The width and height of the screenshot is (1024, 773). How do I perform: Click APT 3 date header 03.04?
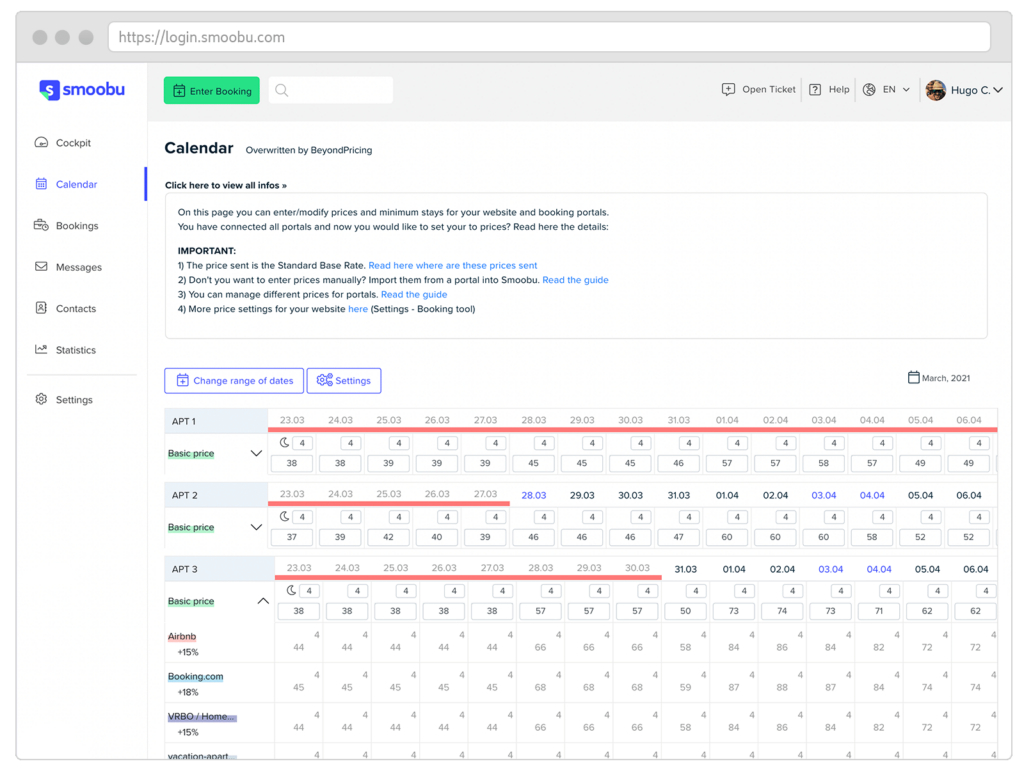coord(831,569)
